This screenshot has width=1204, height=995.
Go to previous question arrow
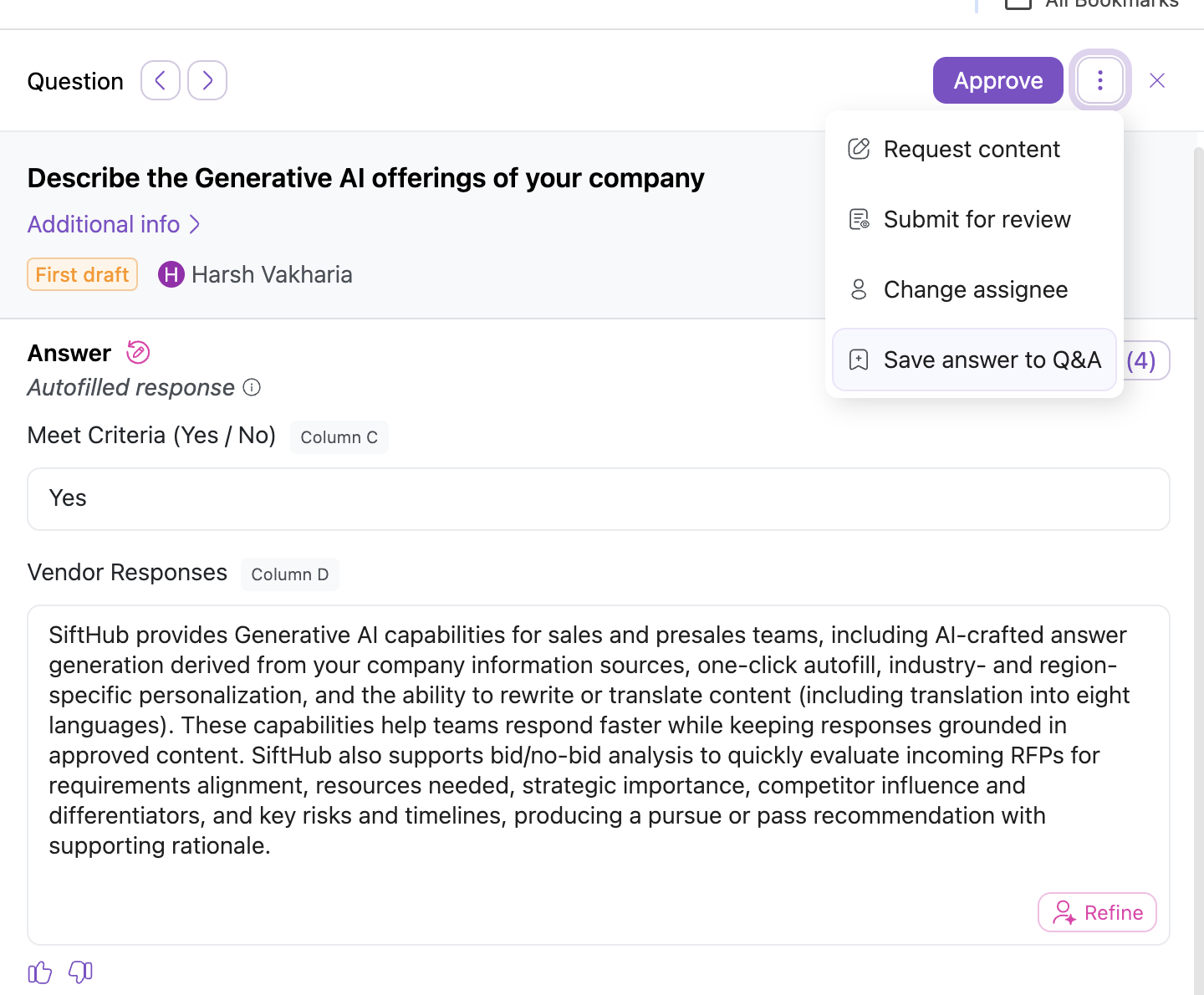coord(161,80)
